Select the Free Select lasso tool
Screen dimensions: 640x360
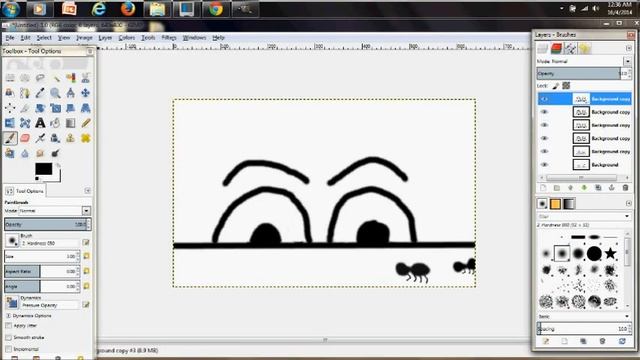(40, 78)
